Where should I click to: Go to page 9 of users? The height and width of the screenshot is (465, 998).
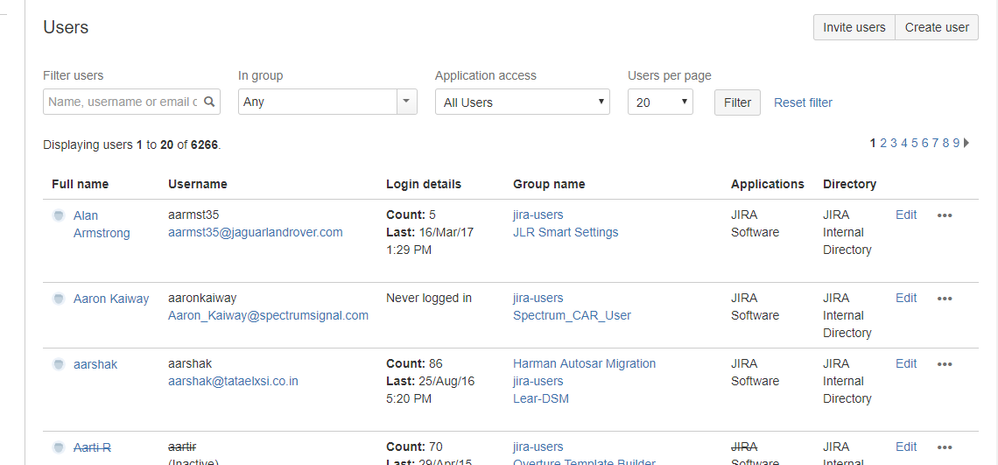coord(956,143)
